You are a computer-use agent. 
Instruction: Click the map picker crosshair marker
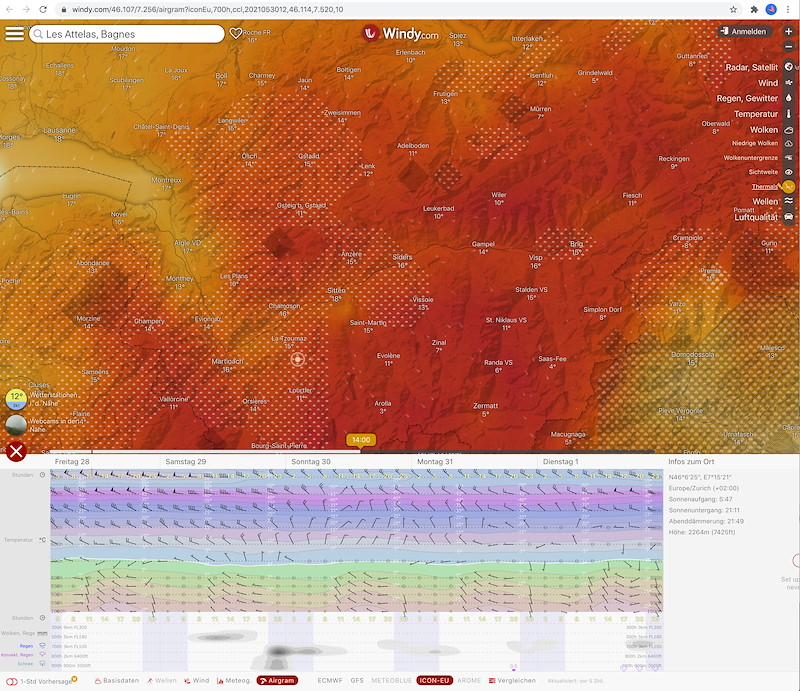click(x=297, y=359)
